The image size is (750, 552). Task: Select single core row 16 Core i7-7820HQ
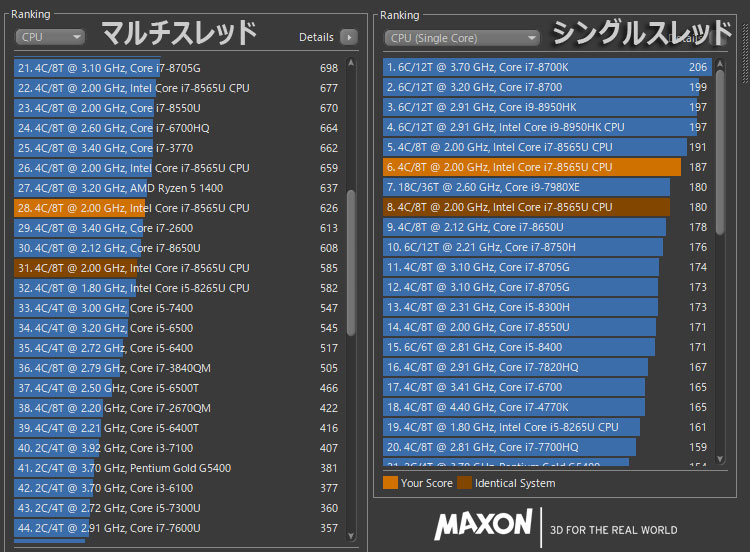click(x=547, y=367)
